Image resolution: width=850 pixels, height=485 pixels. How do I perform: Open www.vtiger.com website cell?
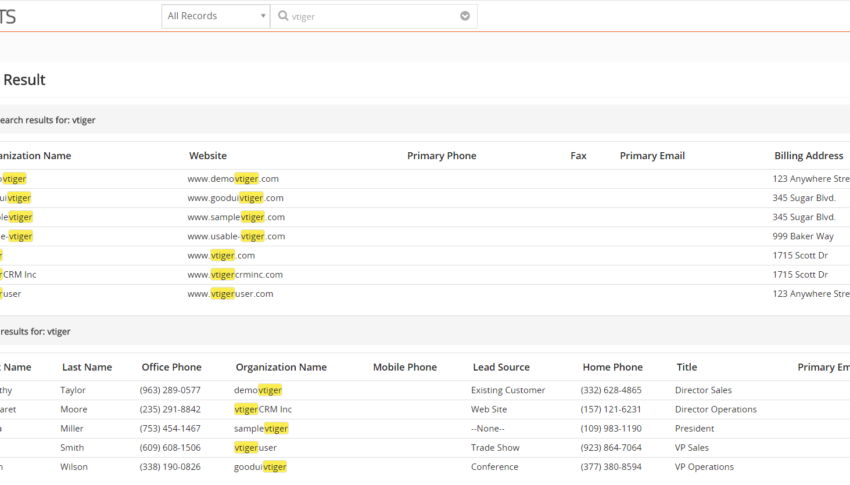click(x=221, y=256)
